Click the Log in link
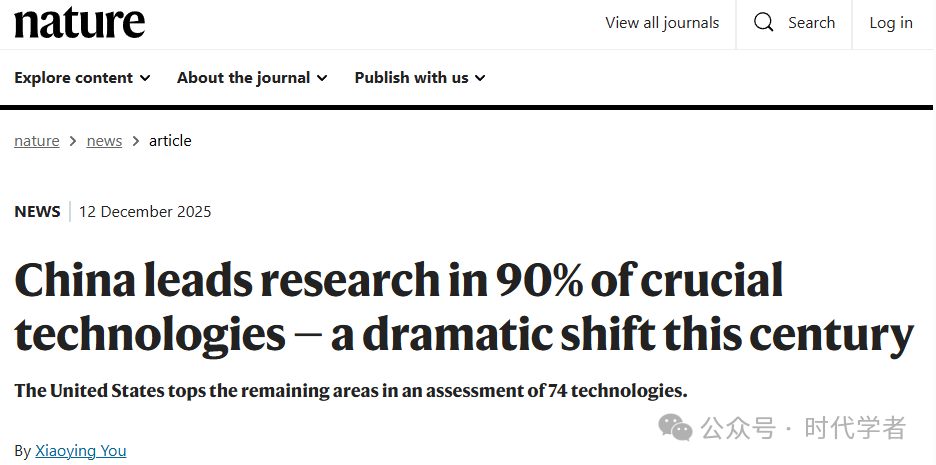Screen dimensions: 936x465 tap(891, 22)
